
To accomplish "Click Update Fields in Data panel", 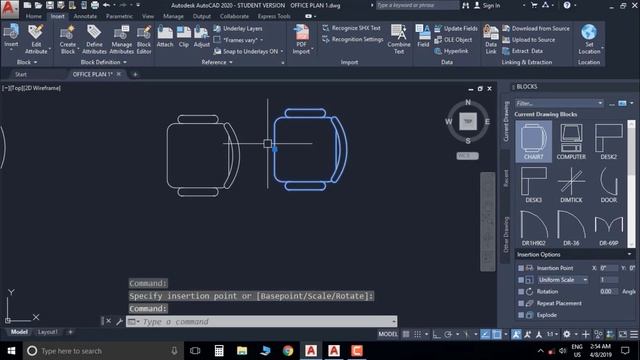I will pyautogui.click(x=456, y=29).
